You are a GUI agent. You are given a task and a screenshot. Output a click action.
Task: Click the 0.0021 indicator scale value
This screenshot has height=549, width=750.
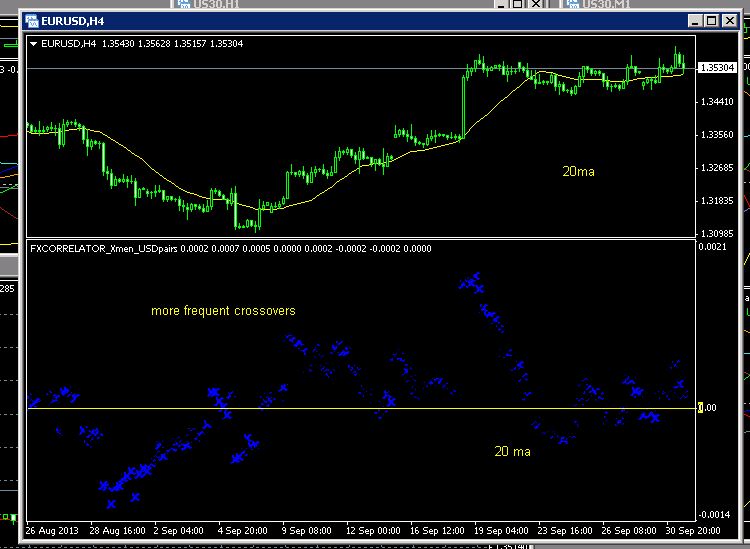pyautogui.click(x=712, y=247)
